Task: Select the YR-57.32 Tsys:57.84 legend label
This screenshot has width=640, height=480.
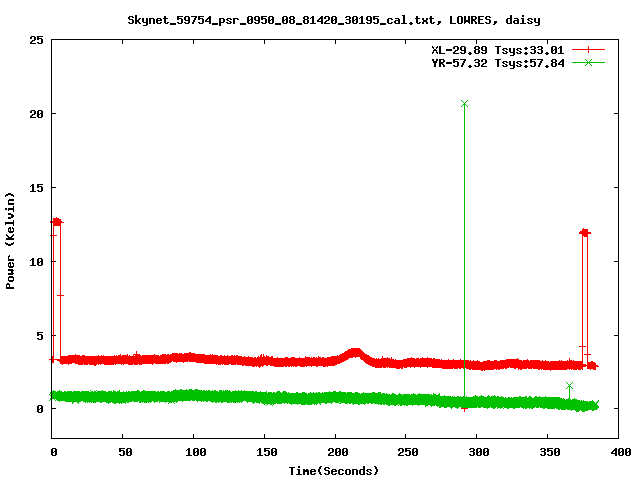Action: 498,63
